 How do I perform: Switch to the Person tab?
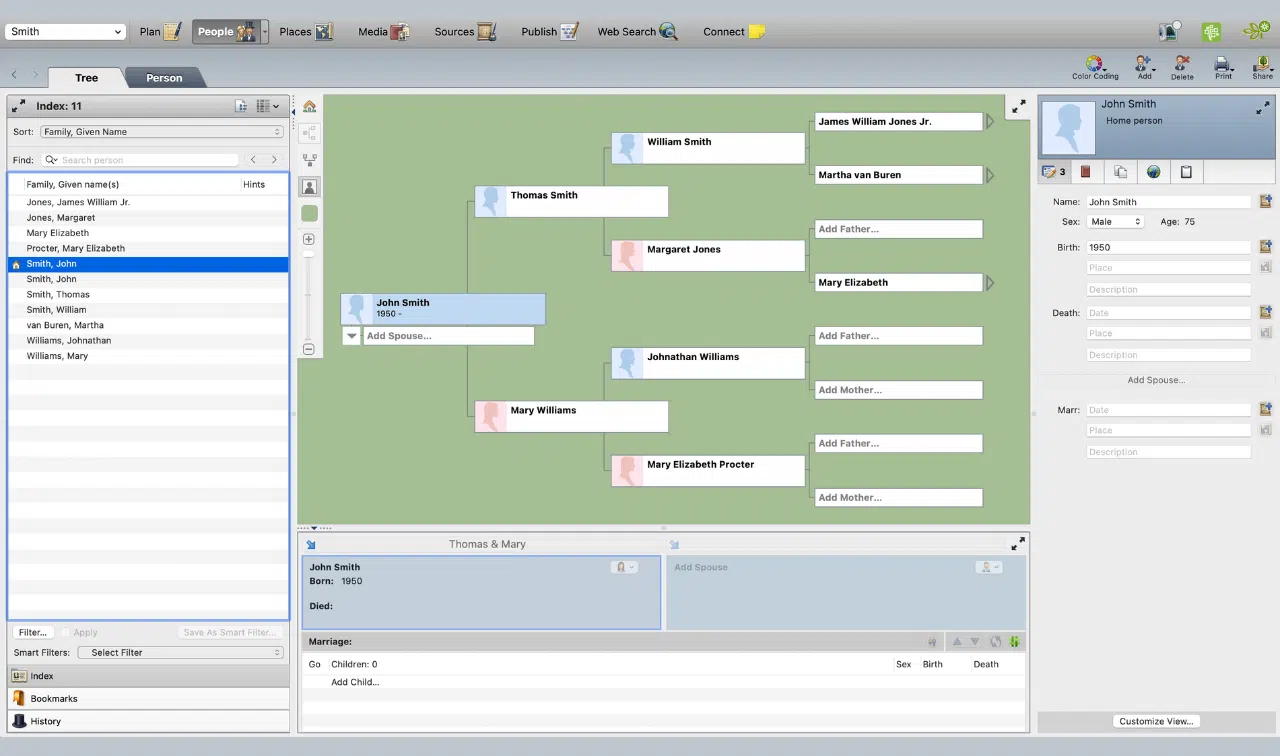point(164,78)
